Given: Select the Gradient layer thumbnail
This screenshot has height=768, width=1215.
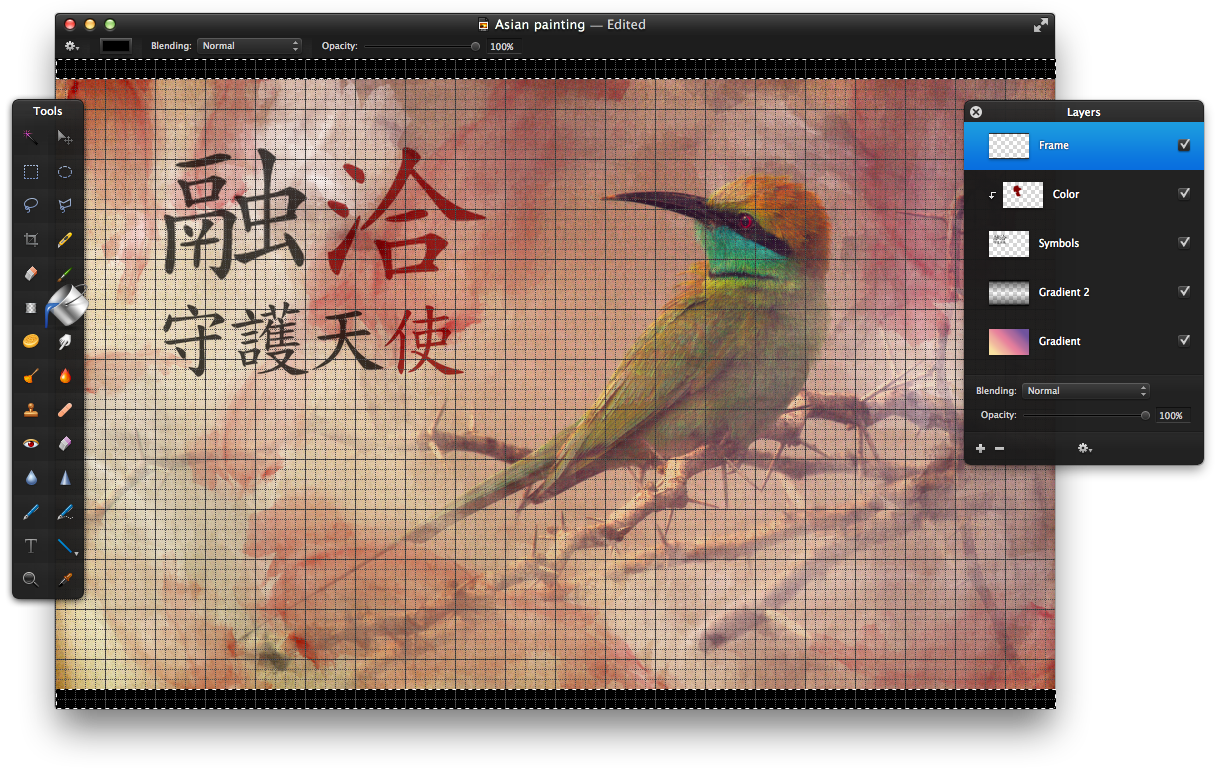Looking at the screenshot, I should coord(1009,341).
